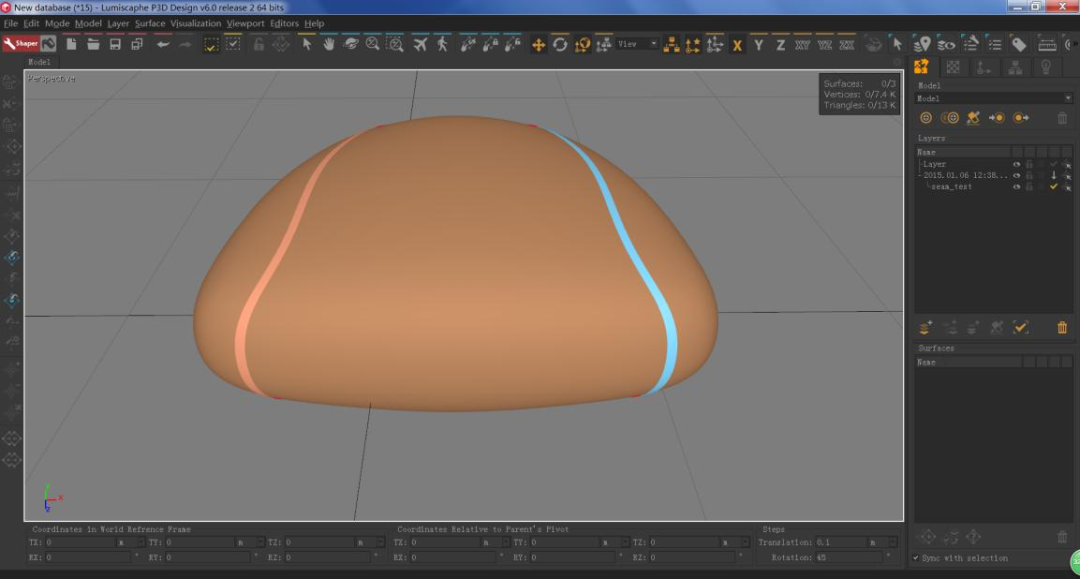The image size is (1080, 579).
Task: Hide the seam_test layer with eye icon
Action: click(1017, 187)
